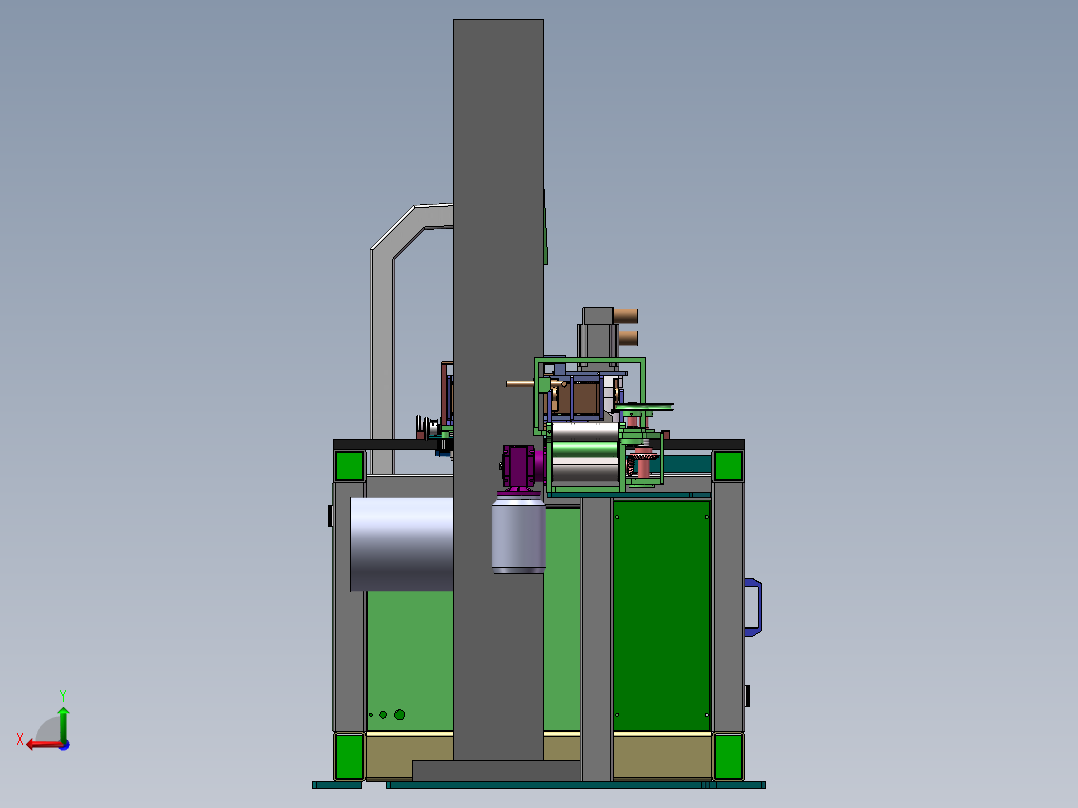Select the red bevel gear
This screenshot has width=1078, height=808.
[642, 455]
